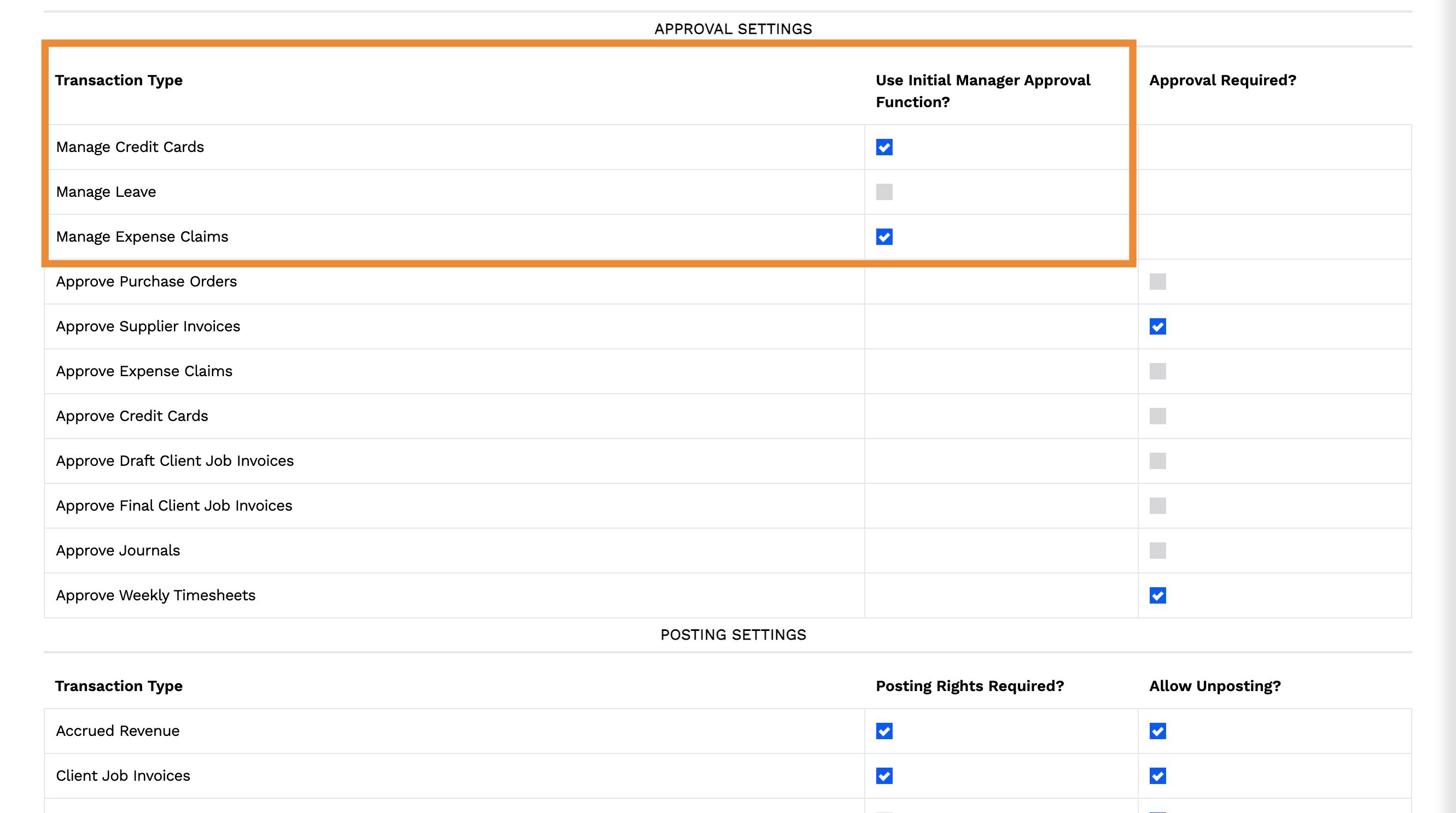The height and width of the screenshot is (813, 1456).
Task: Check approval required for Approve Credit Cards
Action: click(x=1157, y=416)
